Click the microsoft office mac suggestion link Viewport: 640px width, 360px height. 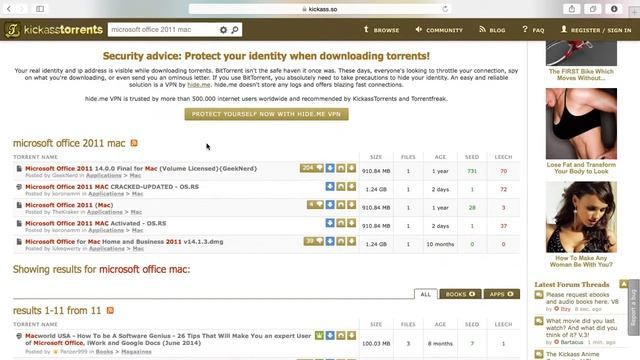point(144,269)
